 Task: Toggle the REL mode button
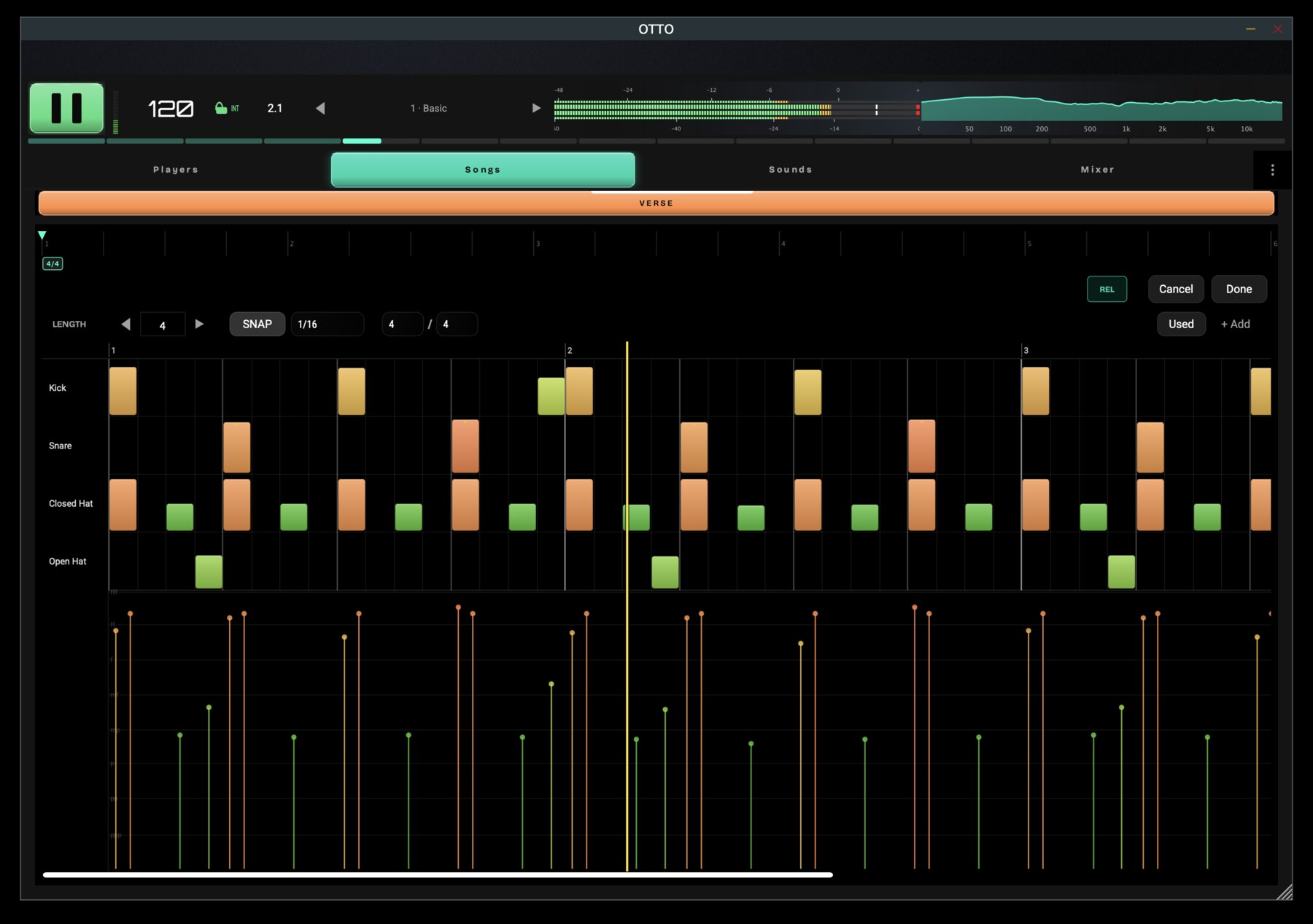coord(1107,290)
